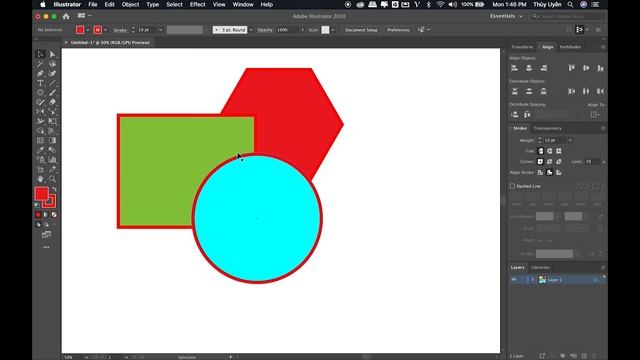Click the red fill swatch in control bar
Image resolution: width=640 pixels, height=360 pixels.
click(x=80, y=30)
